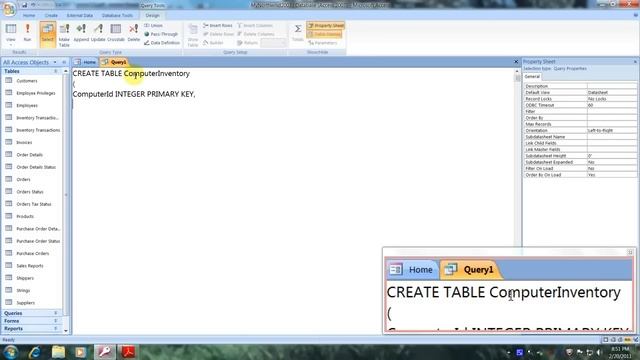Open All Access Objects dropdown
640x360 pixels.
point(55,62)
